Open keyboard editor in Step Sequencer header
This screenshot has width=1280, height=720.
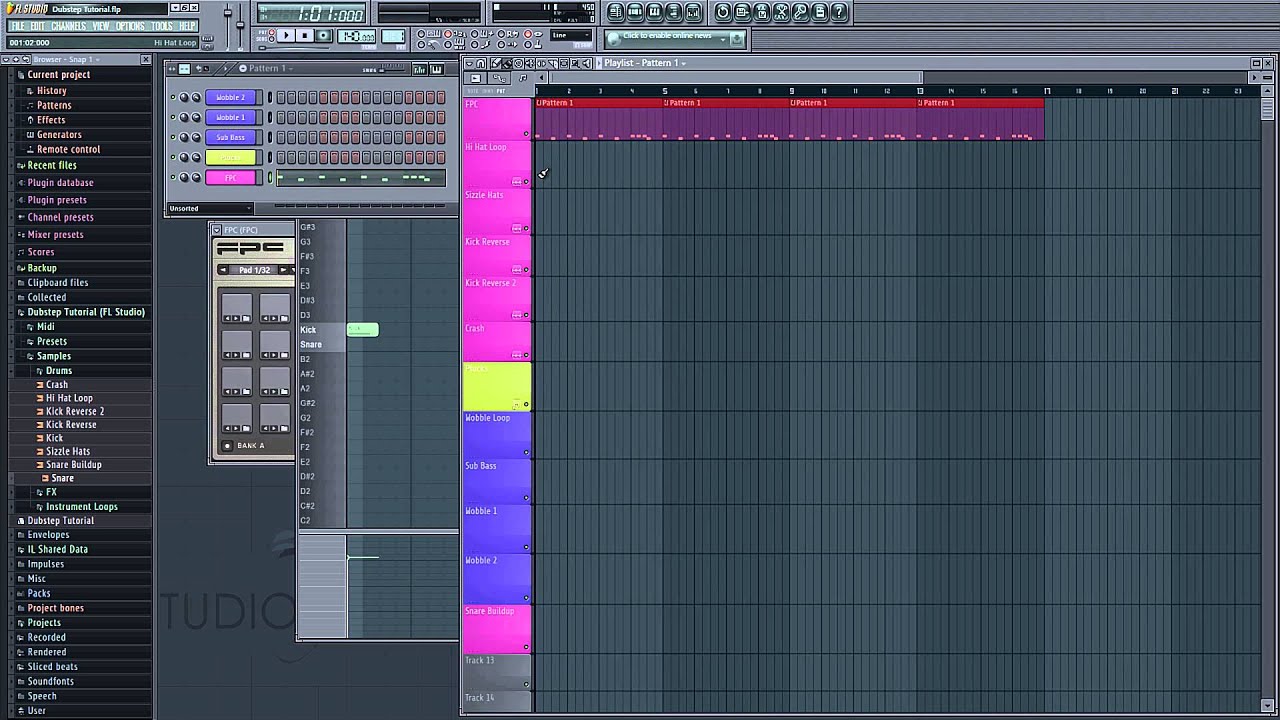pyautogui.click(x=437, y=69)
